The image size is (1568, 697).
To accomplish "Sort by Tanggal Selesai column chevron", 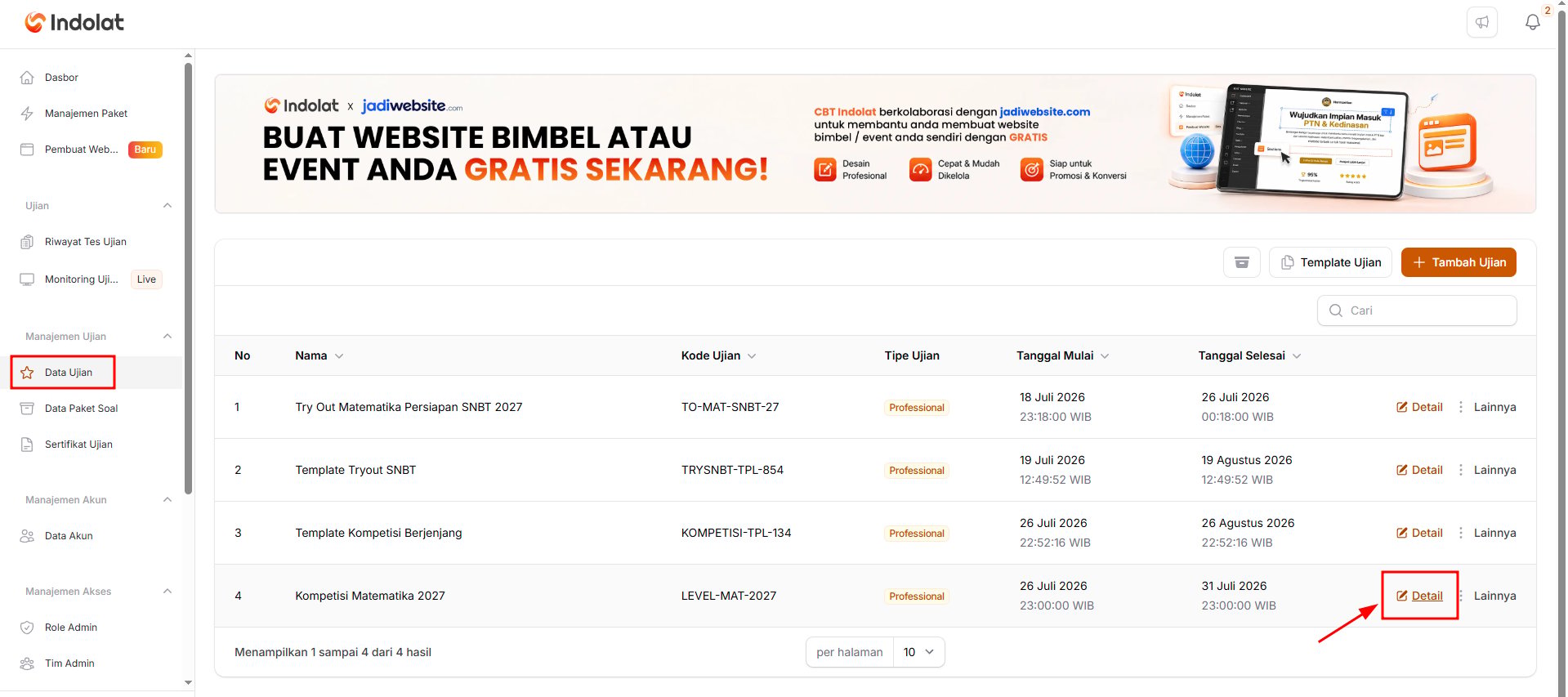I will [x=1297, y=356].
